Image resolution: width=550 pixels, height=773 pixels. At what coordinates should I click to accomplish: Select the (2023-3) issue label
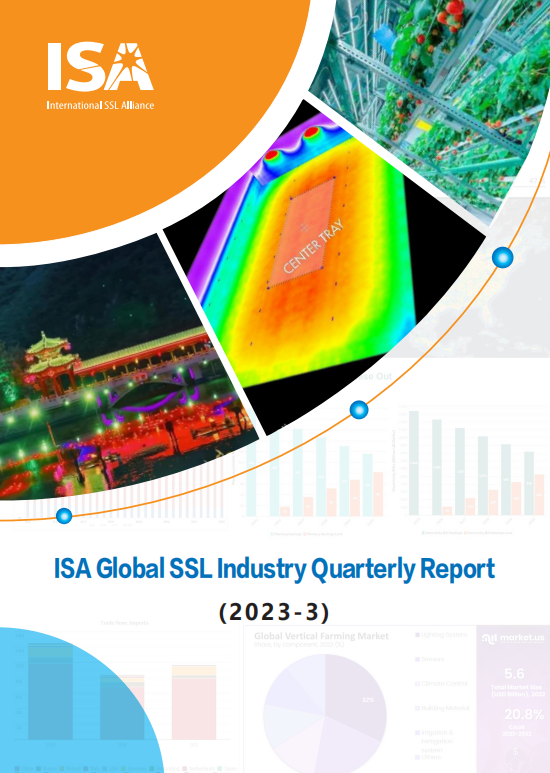pyautogui.click(x=274, y=612)
